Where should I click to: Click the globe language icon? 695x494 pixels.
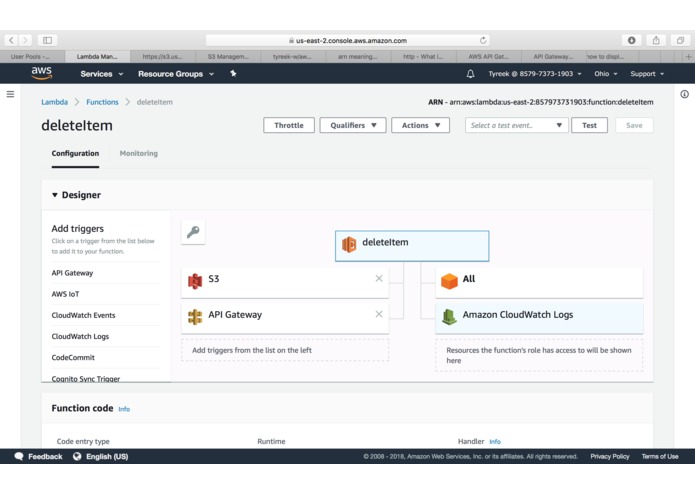77,456
